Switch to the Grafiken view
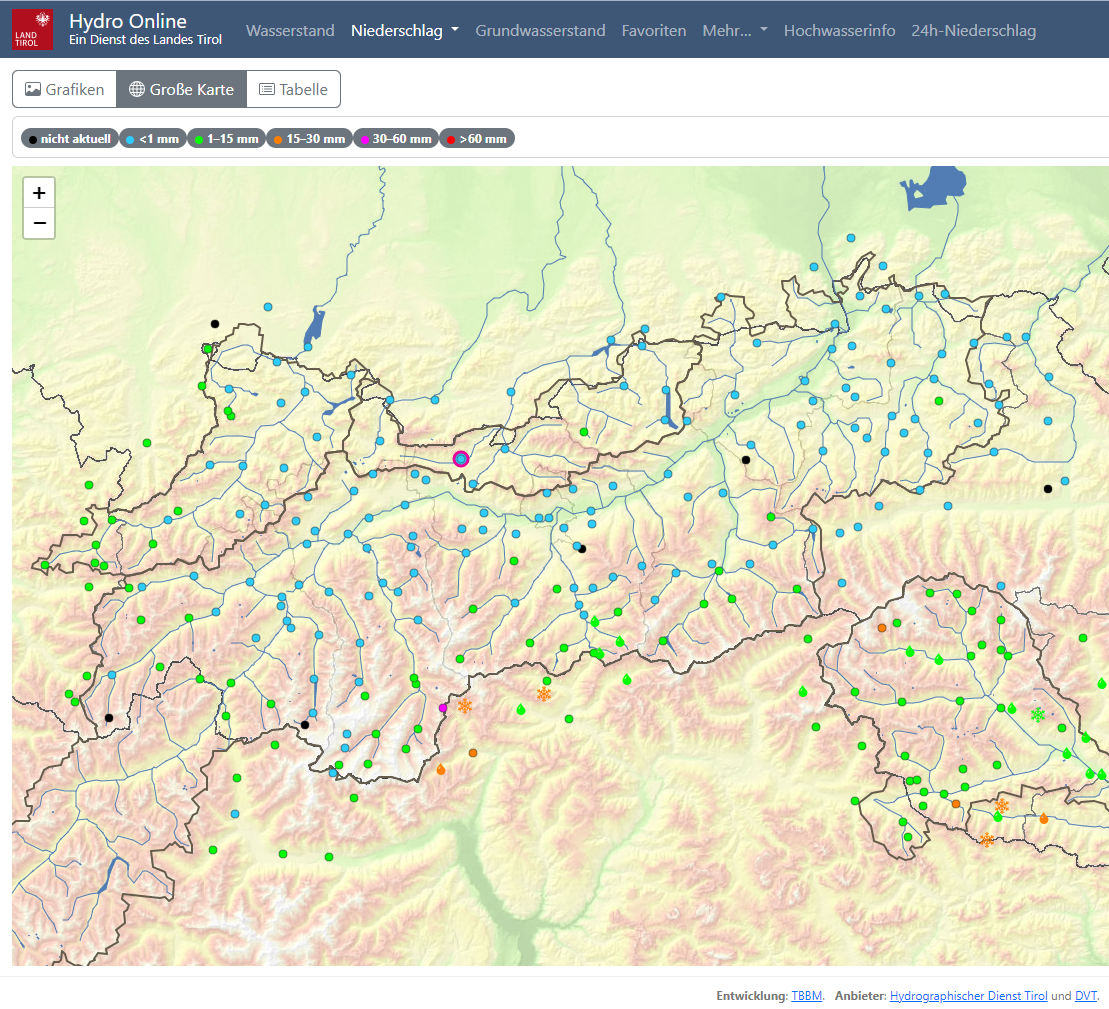1109x1009 pixels. tap(64, 89)
